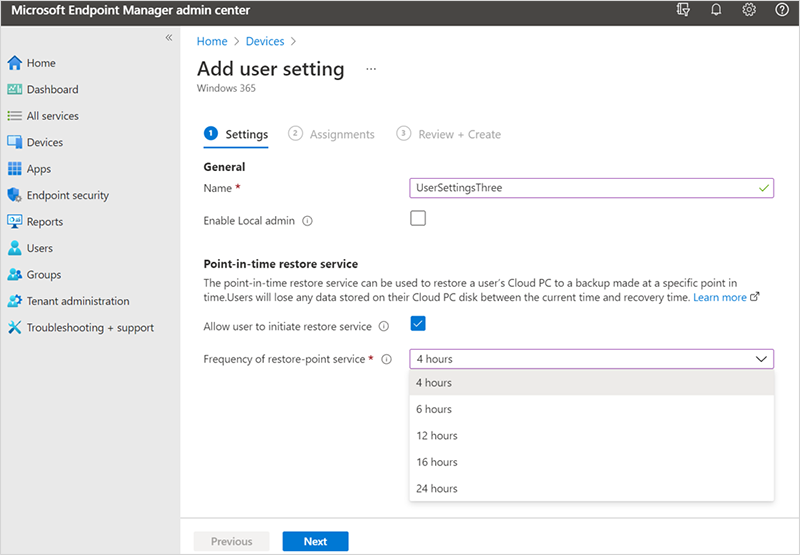The image size is (800, 555).
Task: Open the settings gear icon
Action: (749, 10)
